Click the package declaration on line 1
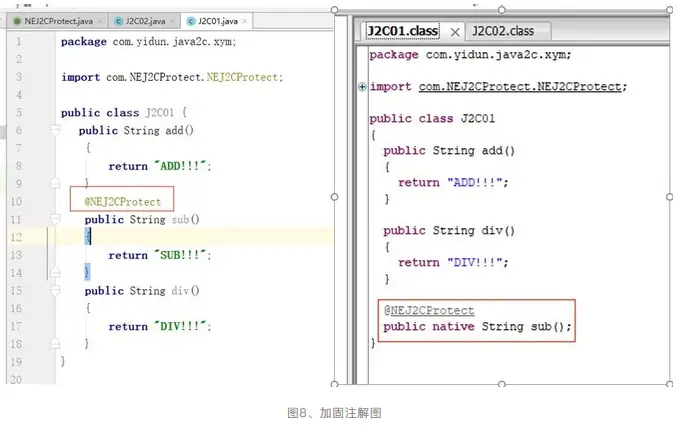 [148, 42]
